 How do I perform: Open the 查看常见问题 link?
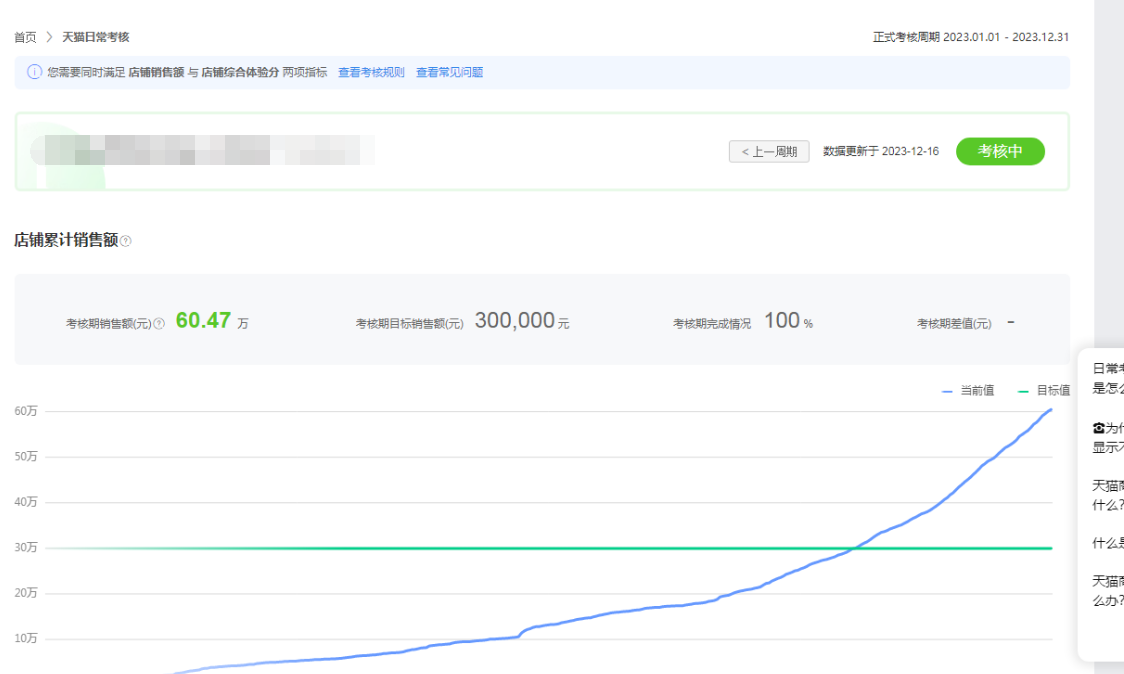449,72
